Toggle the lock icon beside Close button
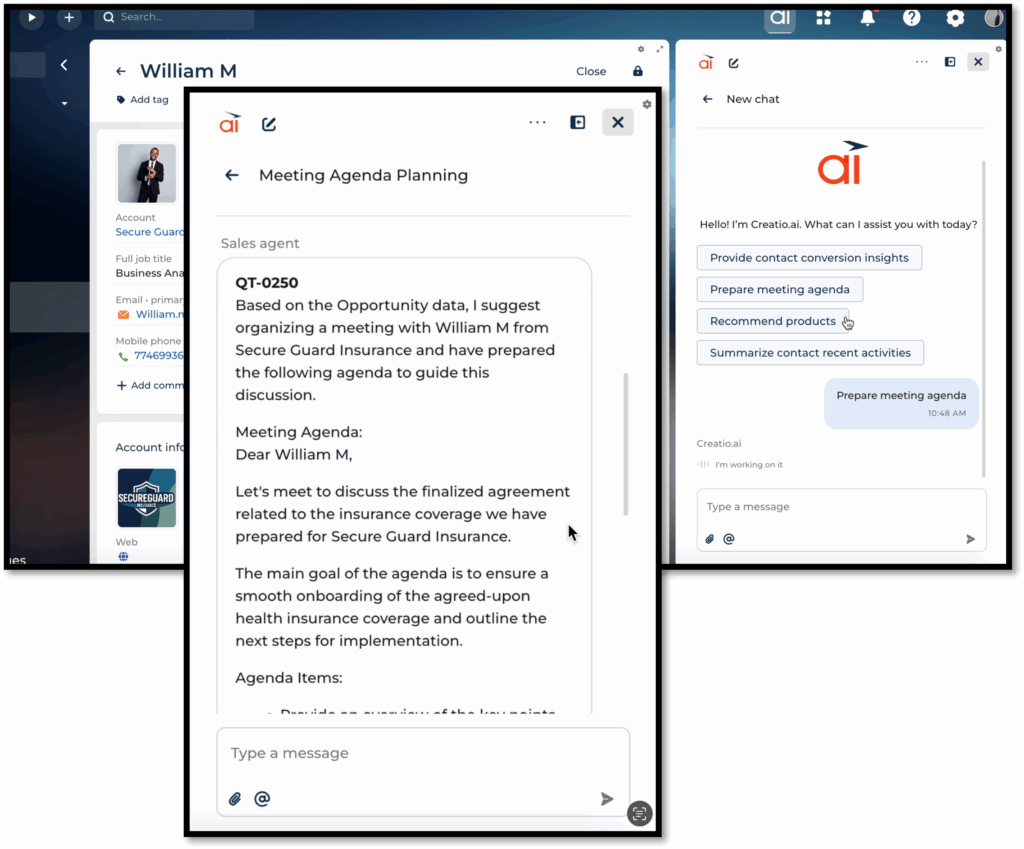This screenshot has height=849, width=1024. tap(638, 71)
